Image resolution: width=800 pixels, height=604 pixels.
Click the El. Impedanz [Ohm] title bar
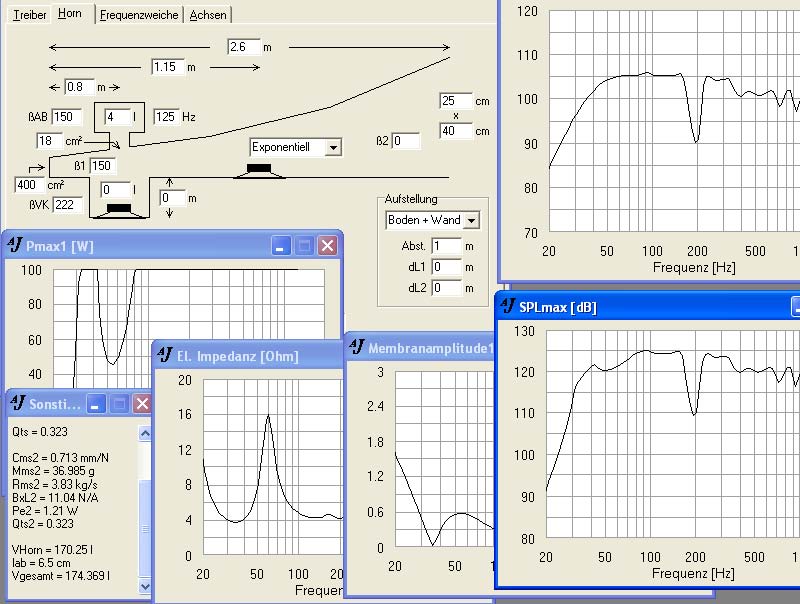[x=248, y=356]
